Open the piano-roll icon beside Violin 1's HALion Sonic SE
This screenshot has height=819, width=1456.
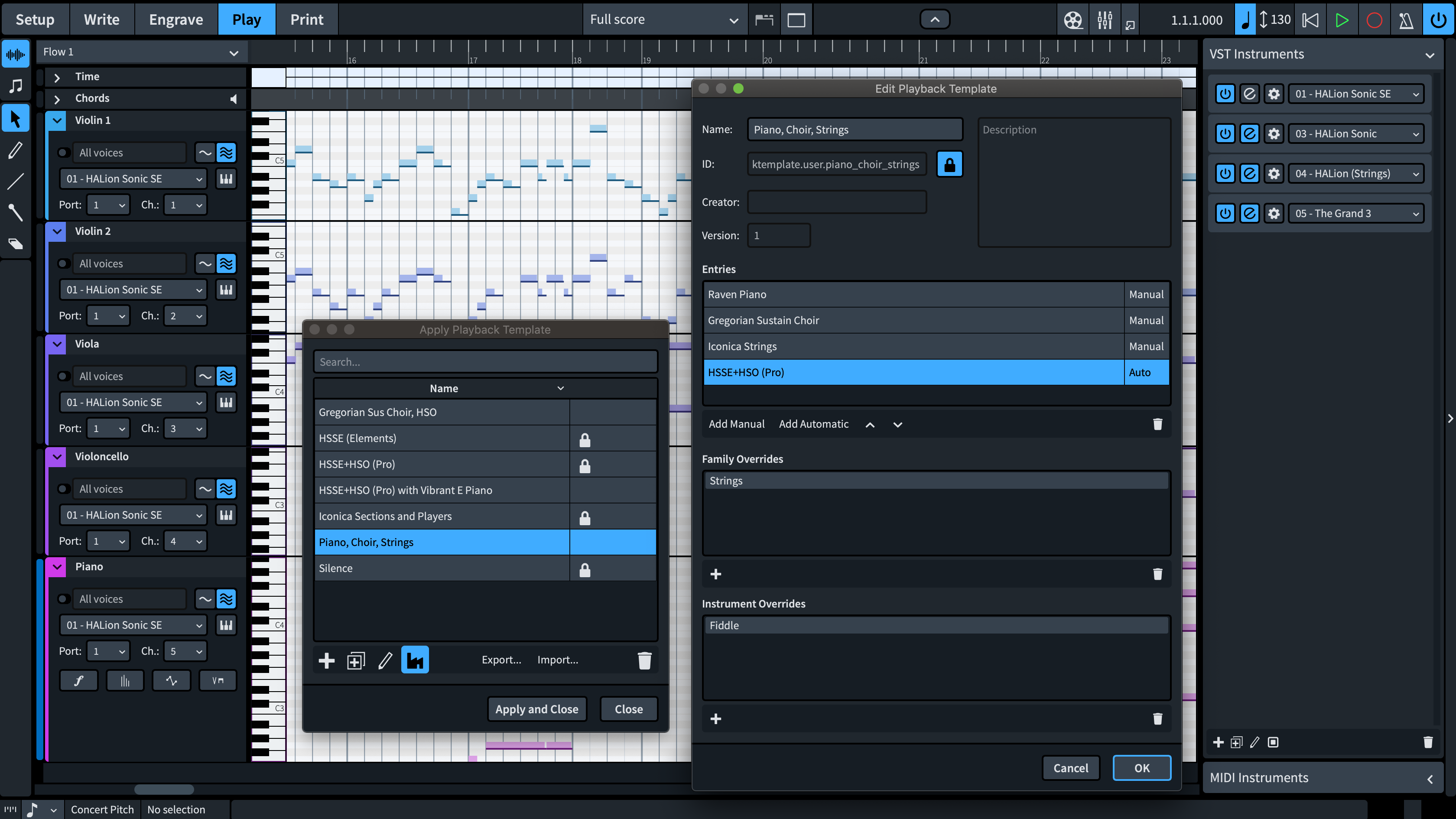point(225,179)
